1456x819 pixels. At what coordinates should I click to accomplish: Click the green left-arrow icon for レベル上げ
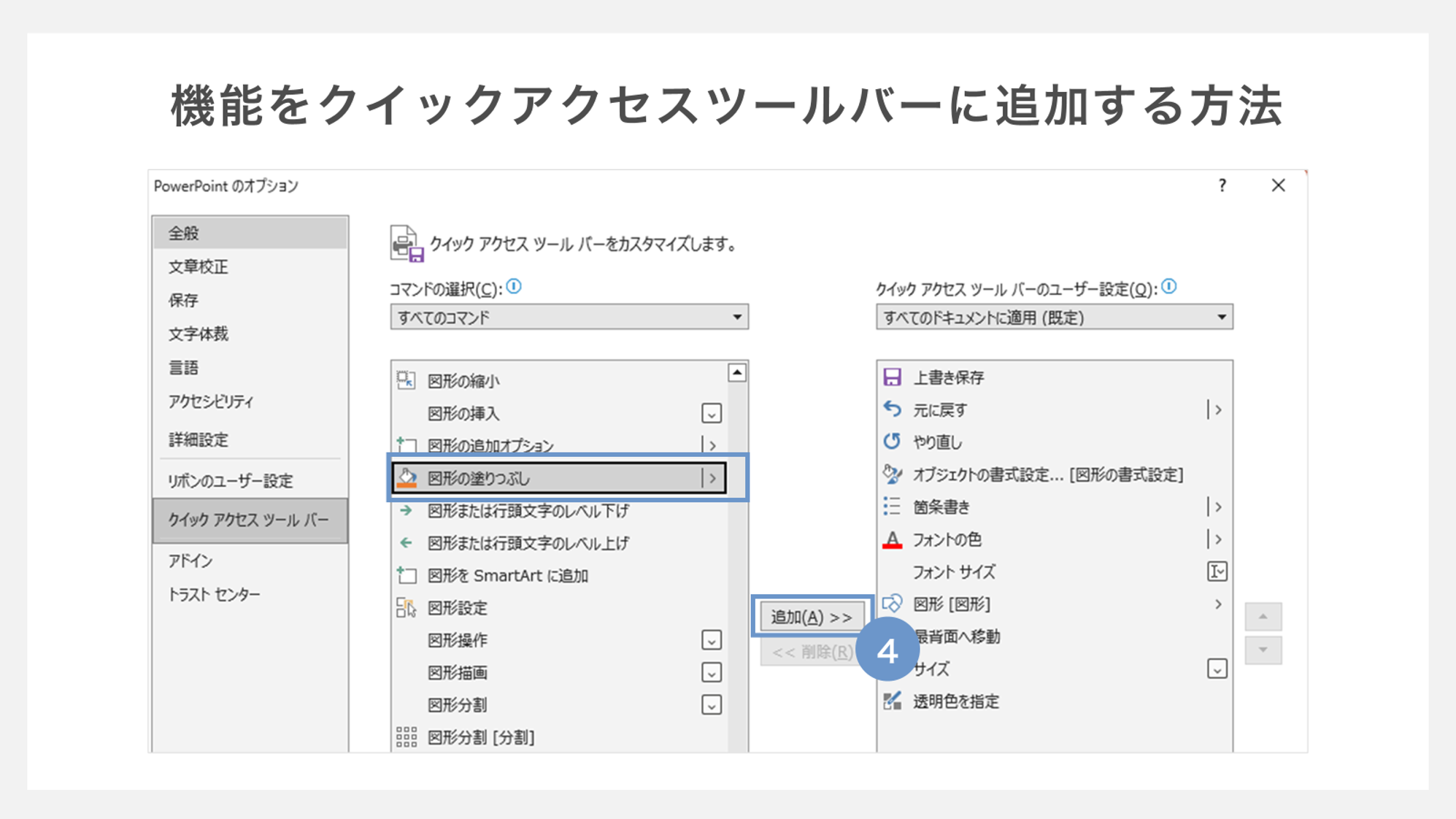click(x=406, y=543)
